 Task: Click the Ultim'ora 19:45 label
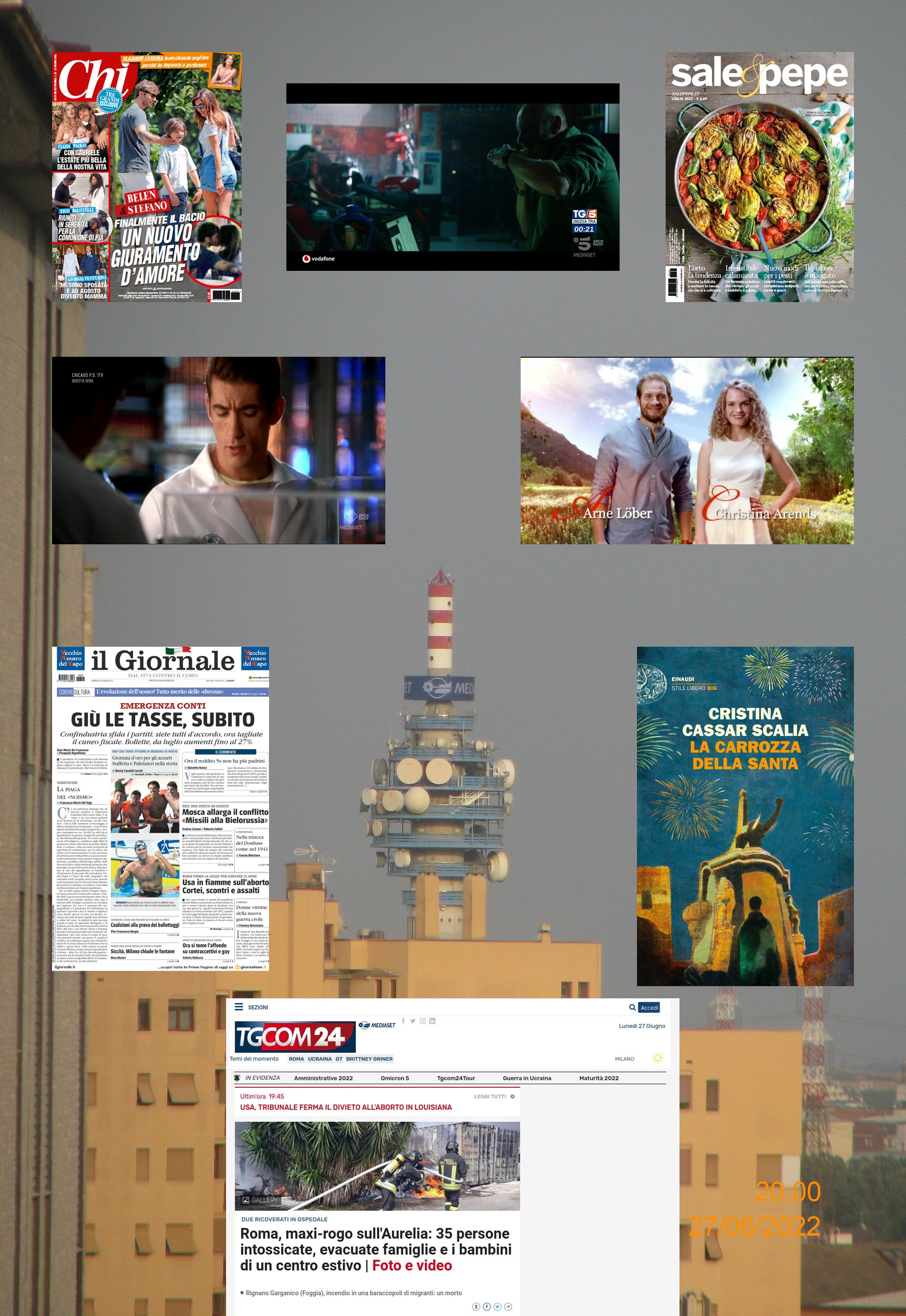click(262, 1096)
